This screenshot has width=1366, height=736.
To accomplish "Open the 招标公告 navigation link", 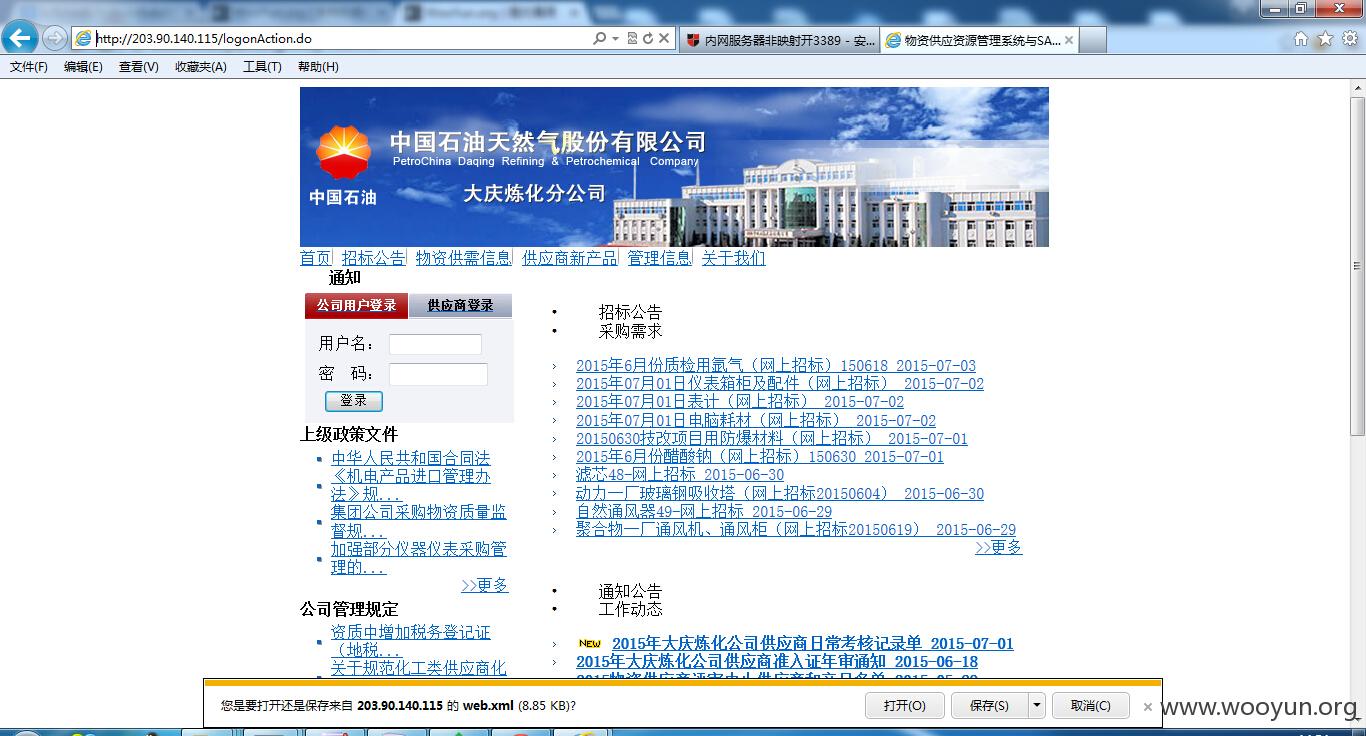I will pyautogui.click(x=373, y=258).
